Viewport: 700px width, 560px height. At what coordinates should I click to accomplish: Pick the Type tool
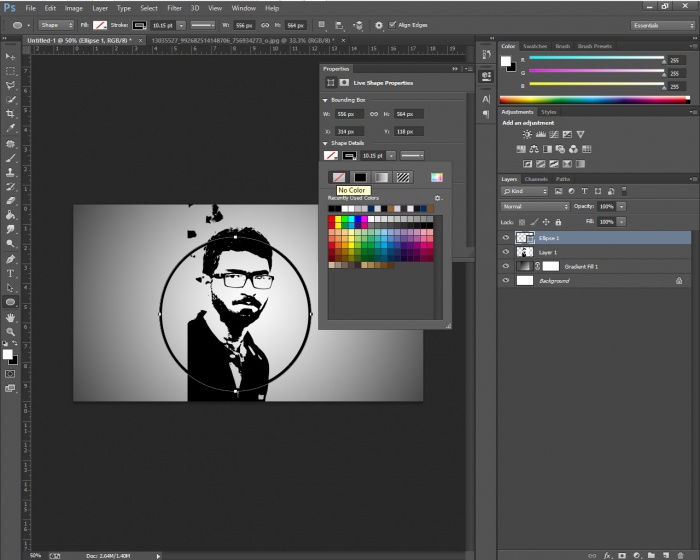10,273
